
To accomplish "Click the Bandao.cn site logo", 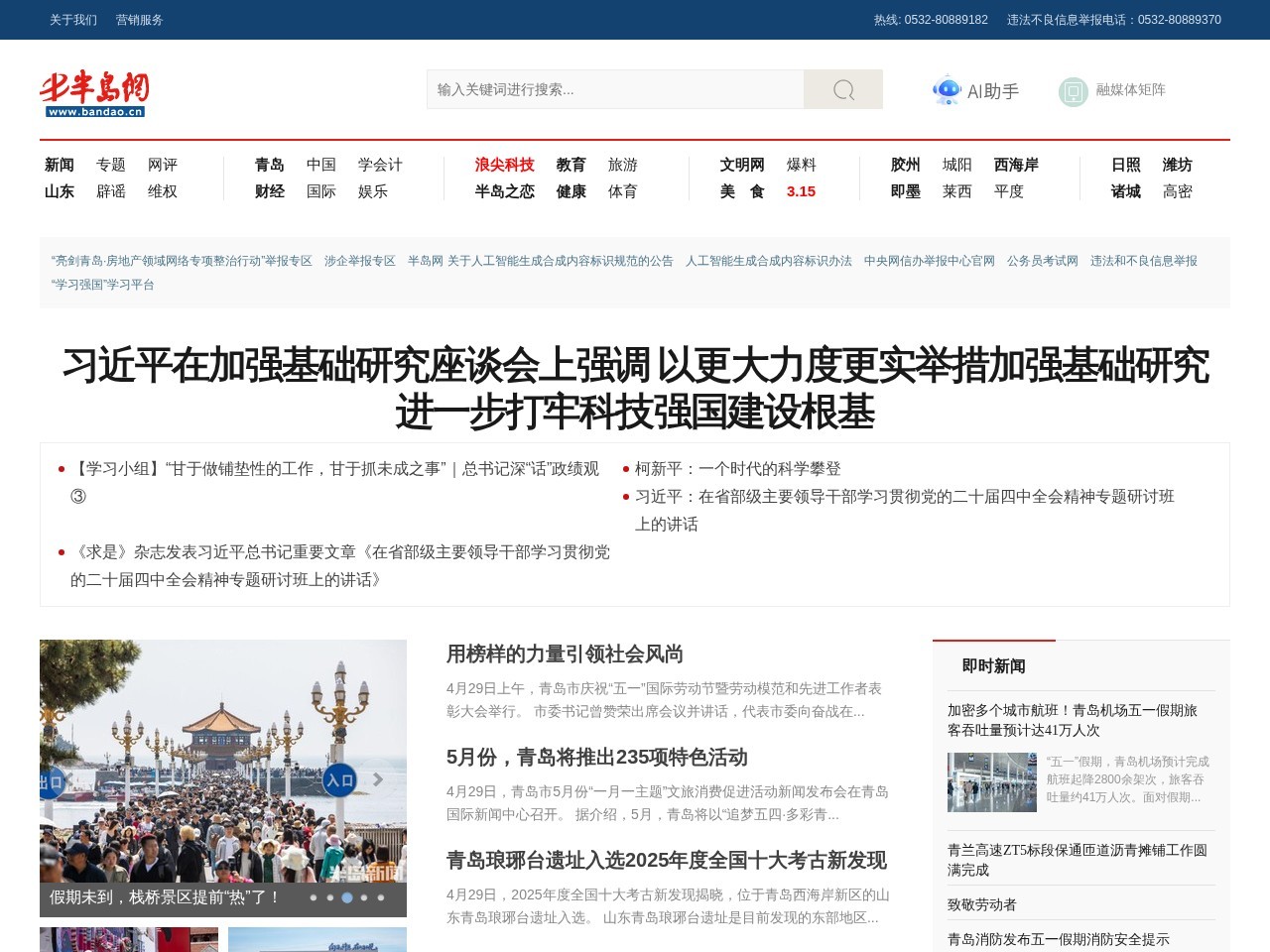I will pyautogui.click(x=94, y=93).
